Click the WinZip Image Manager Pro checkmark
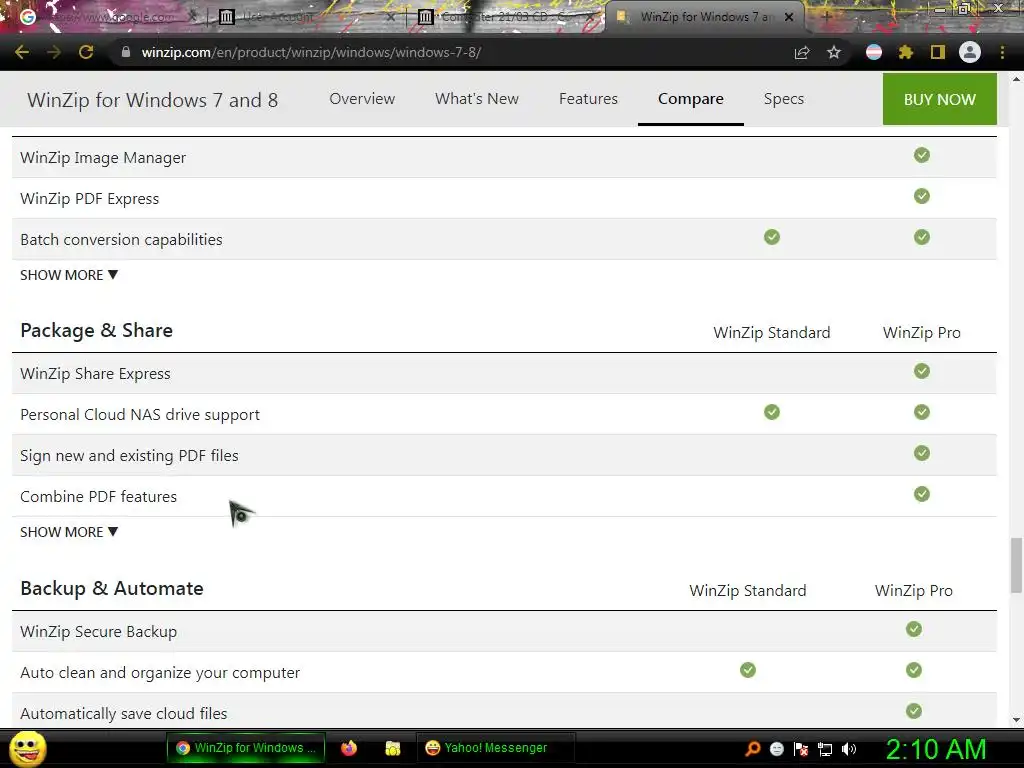Screen dimensions: 1024x768 921,155
